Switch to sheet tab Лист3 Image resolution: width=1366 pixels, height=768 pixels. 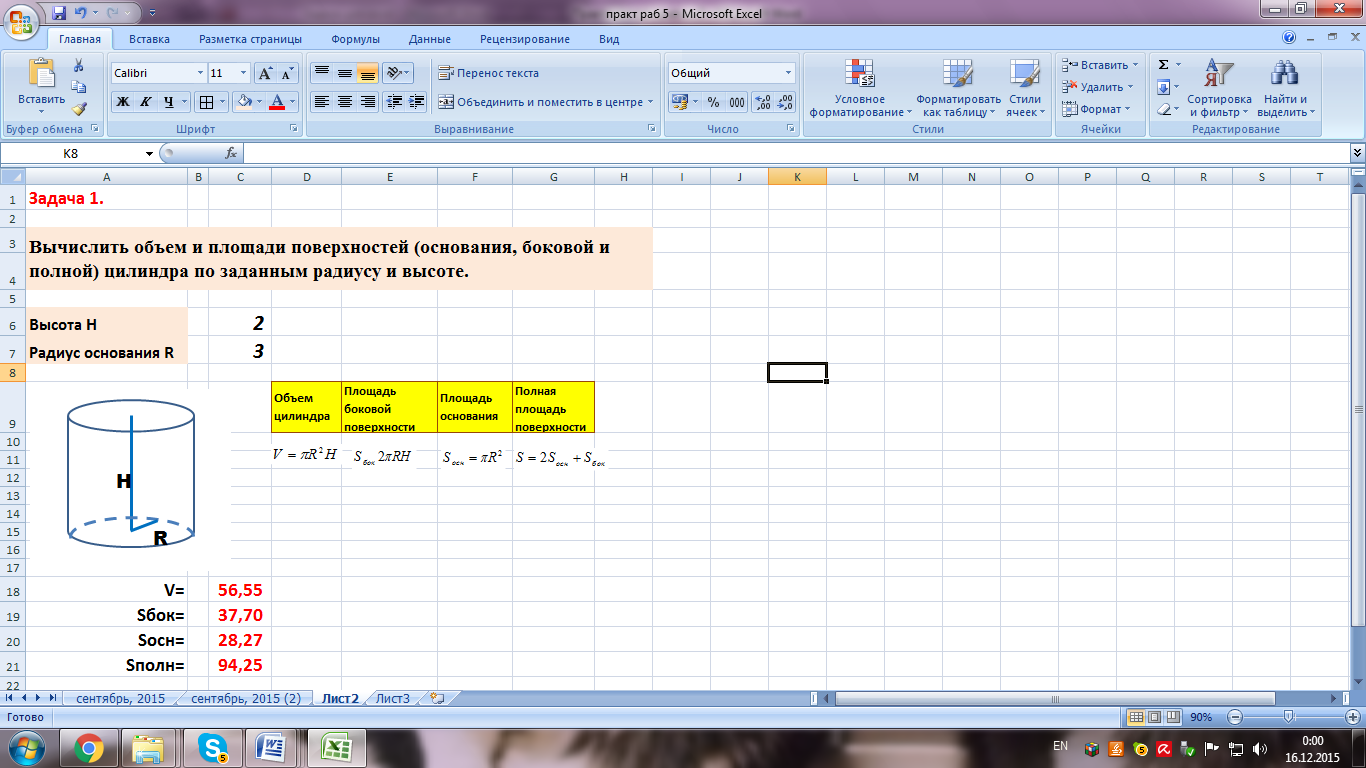coord(392,699)
